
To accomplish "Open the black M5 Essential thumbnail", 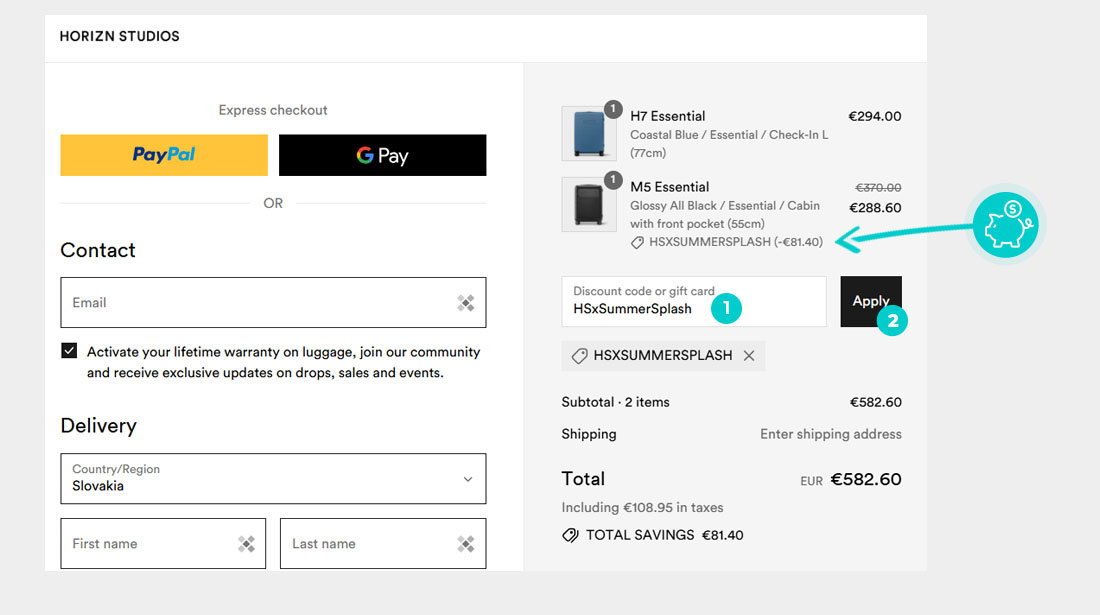I will [588, 205].
